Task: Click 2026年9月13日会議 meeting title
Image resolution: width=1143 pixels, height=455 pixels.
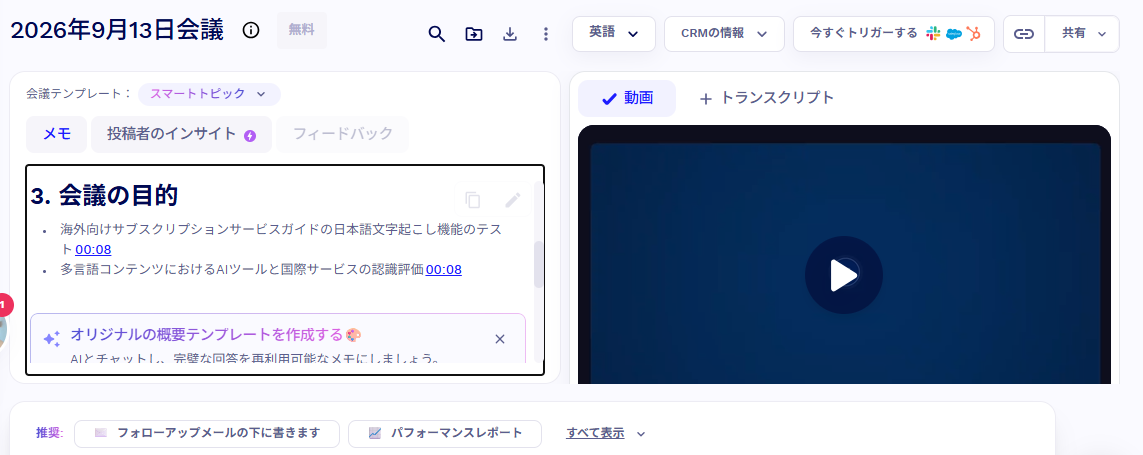Action: click(117, 31)
